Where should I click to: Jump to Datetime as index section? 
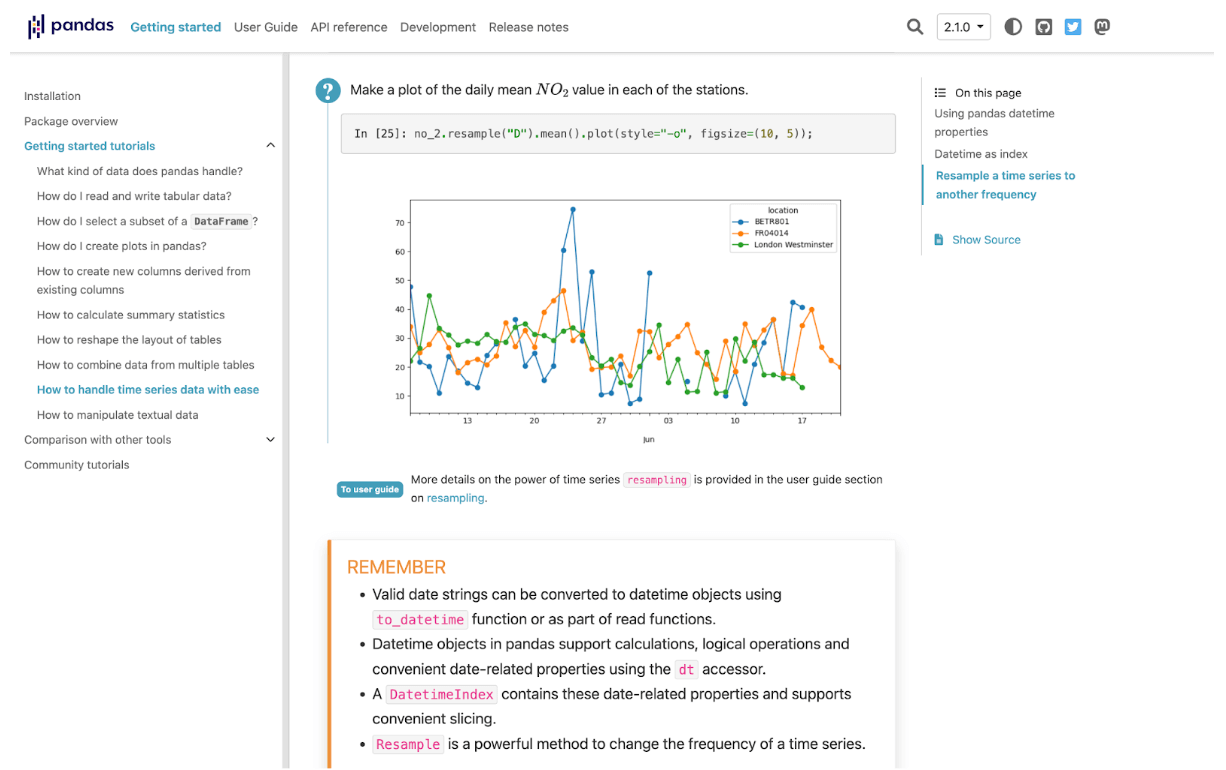pyautogui.click(x=980, y=154)
